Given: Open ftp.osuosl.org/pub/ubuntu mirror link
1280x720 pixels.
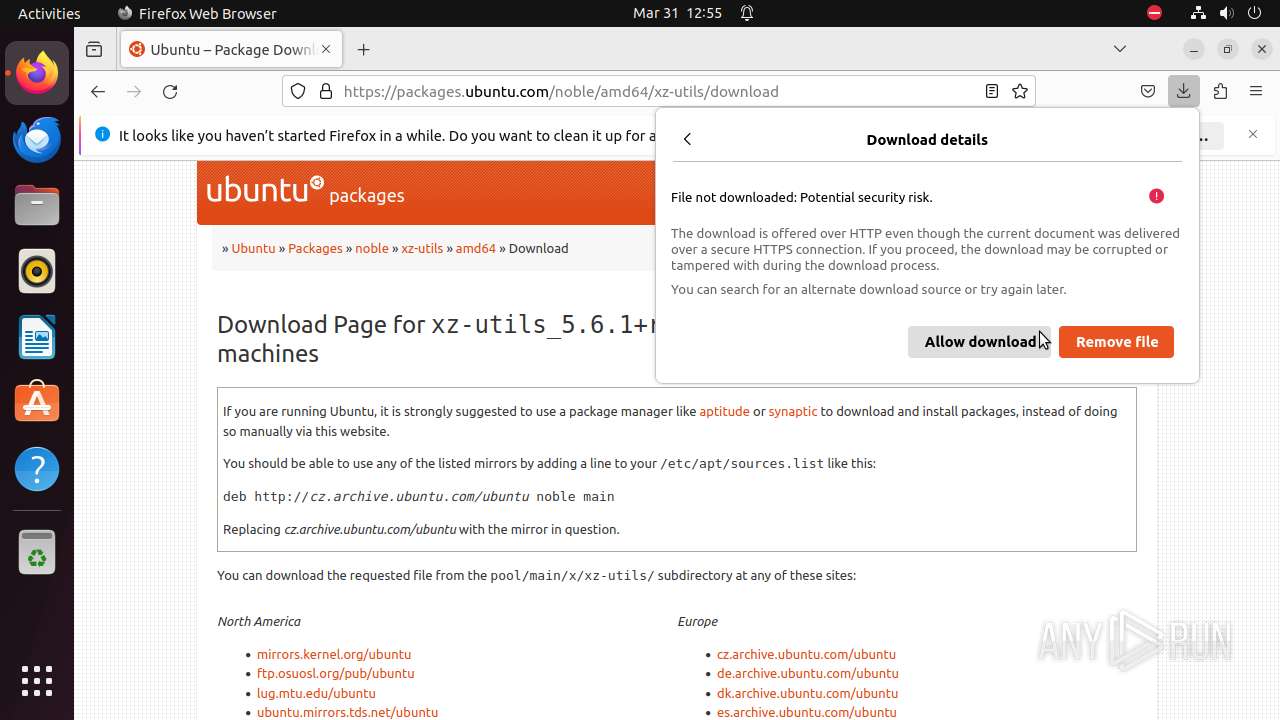Looking at the screenshot, I should point(335,673).
